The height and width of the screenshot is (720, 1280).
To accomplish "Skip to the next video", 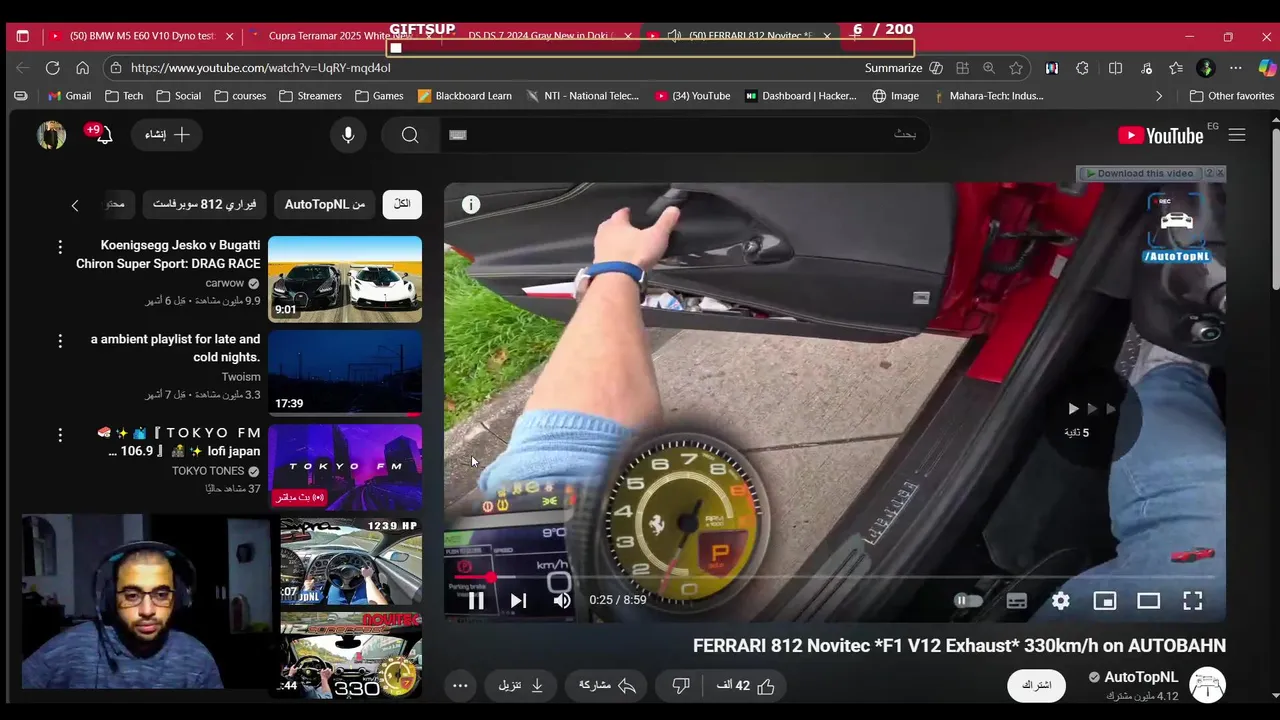I will [518, 600].
